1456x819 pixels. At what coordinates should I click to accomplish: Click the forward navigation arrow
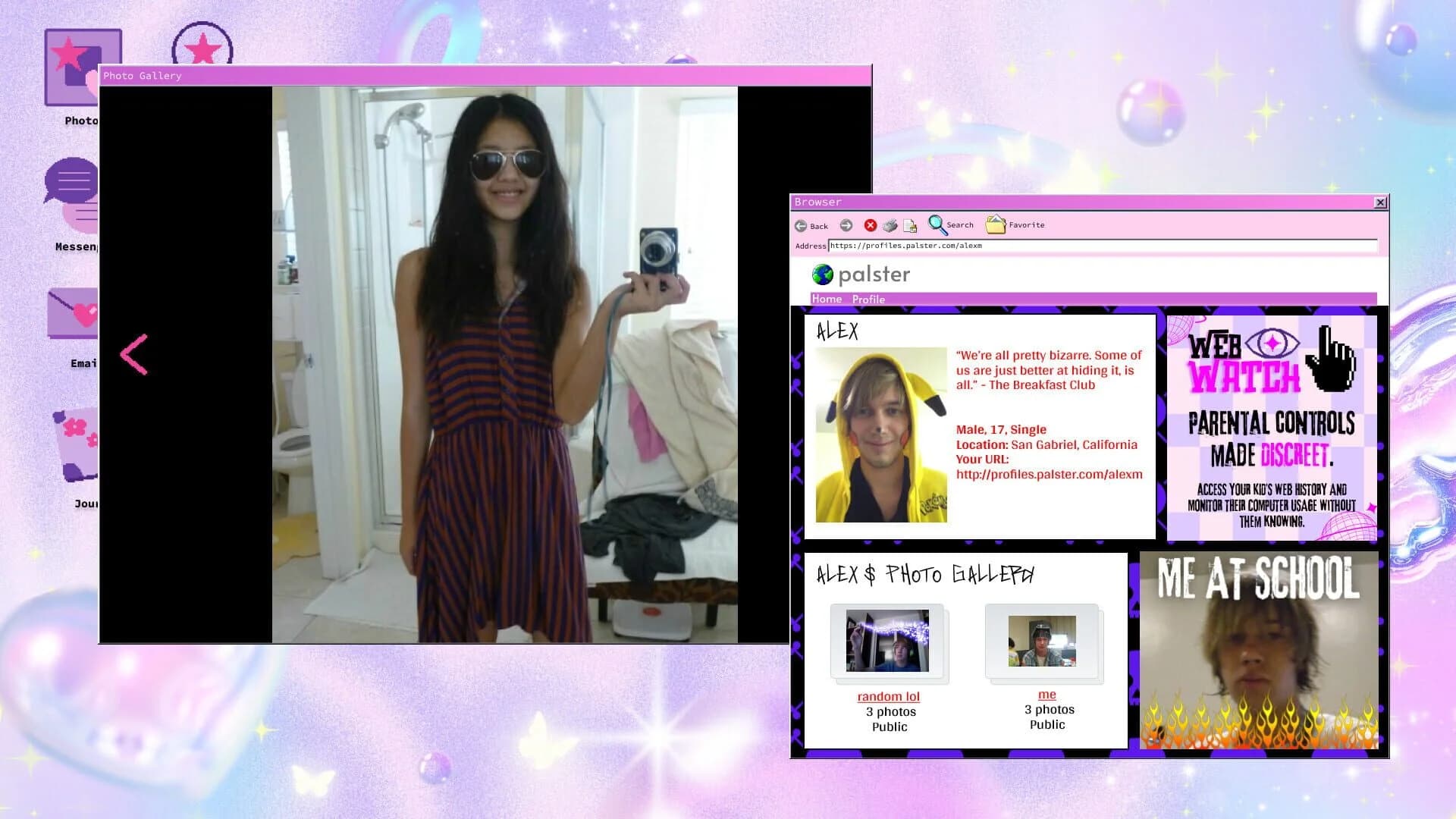click(846, 225)
